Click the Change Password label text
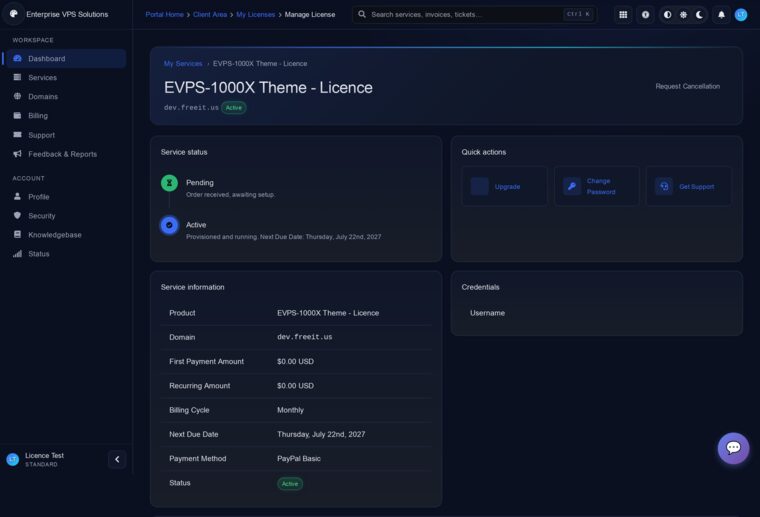Image resolution: width=760 pixels, height=517 pixels. tap(601, 186)
